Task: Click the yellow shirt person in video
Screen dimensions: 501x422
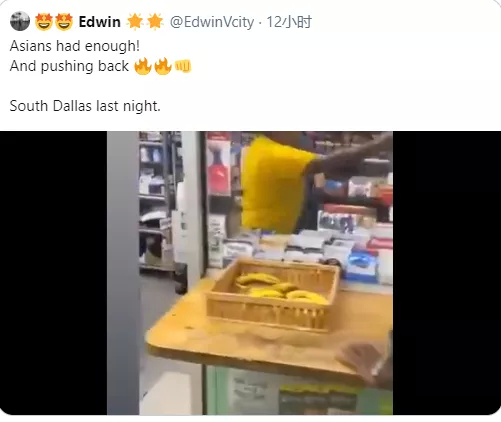Action: 277,183
